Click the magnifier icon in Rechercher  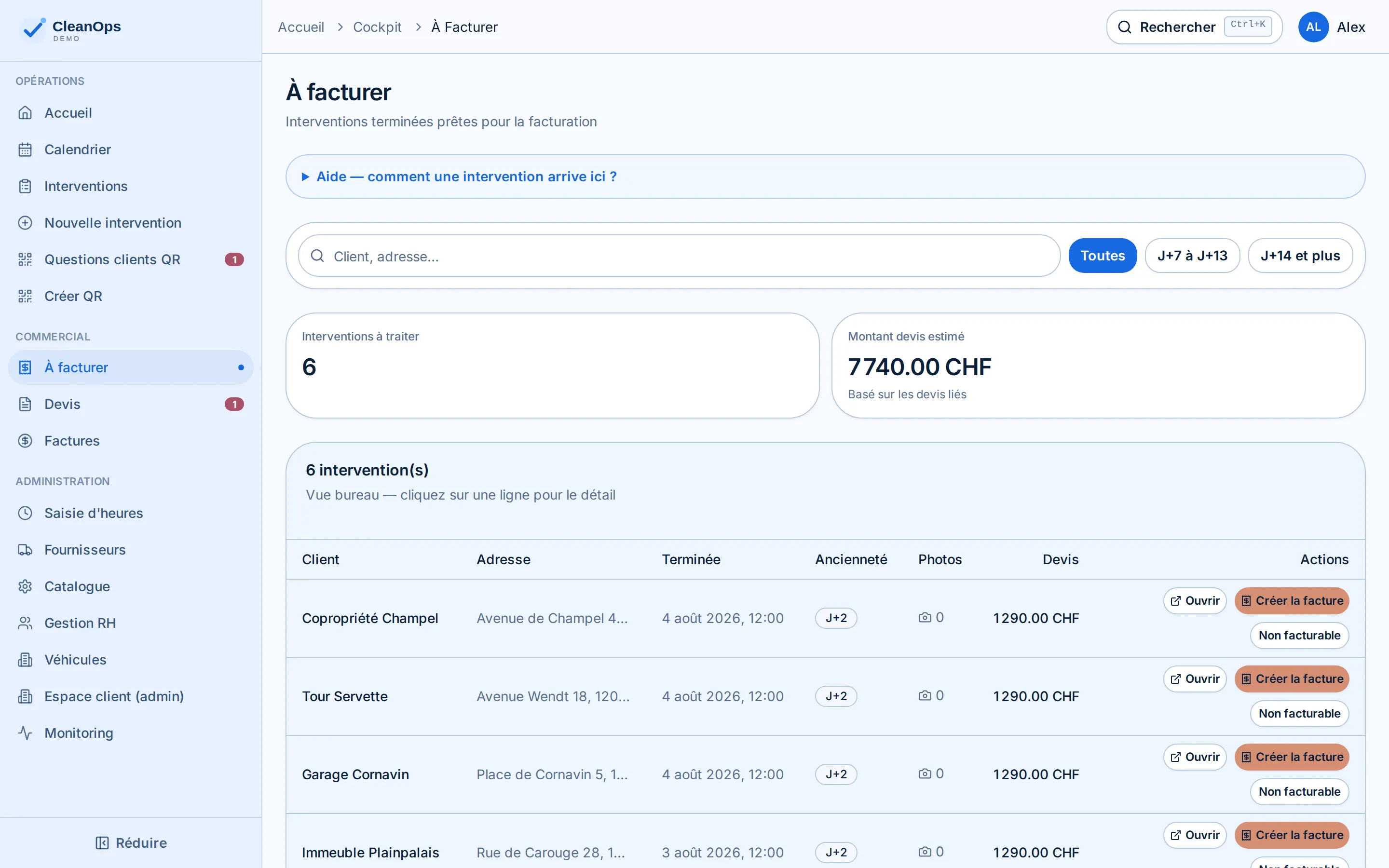pyautogui.click(x=1124, y=27)
